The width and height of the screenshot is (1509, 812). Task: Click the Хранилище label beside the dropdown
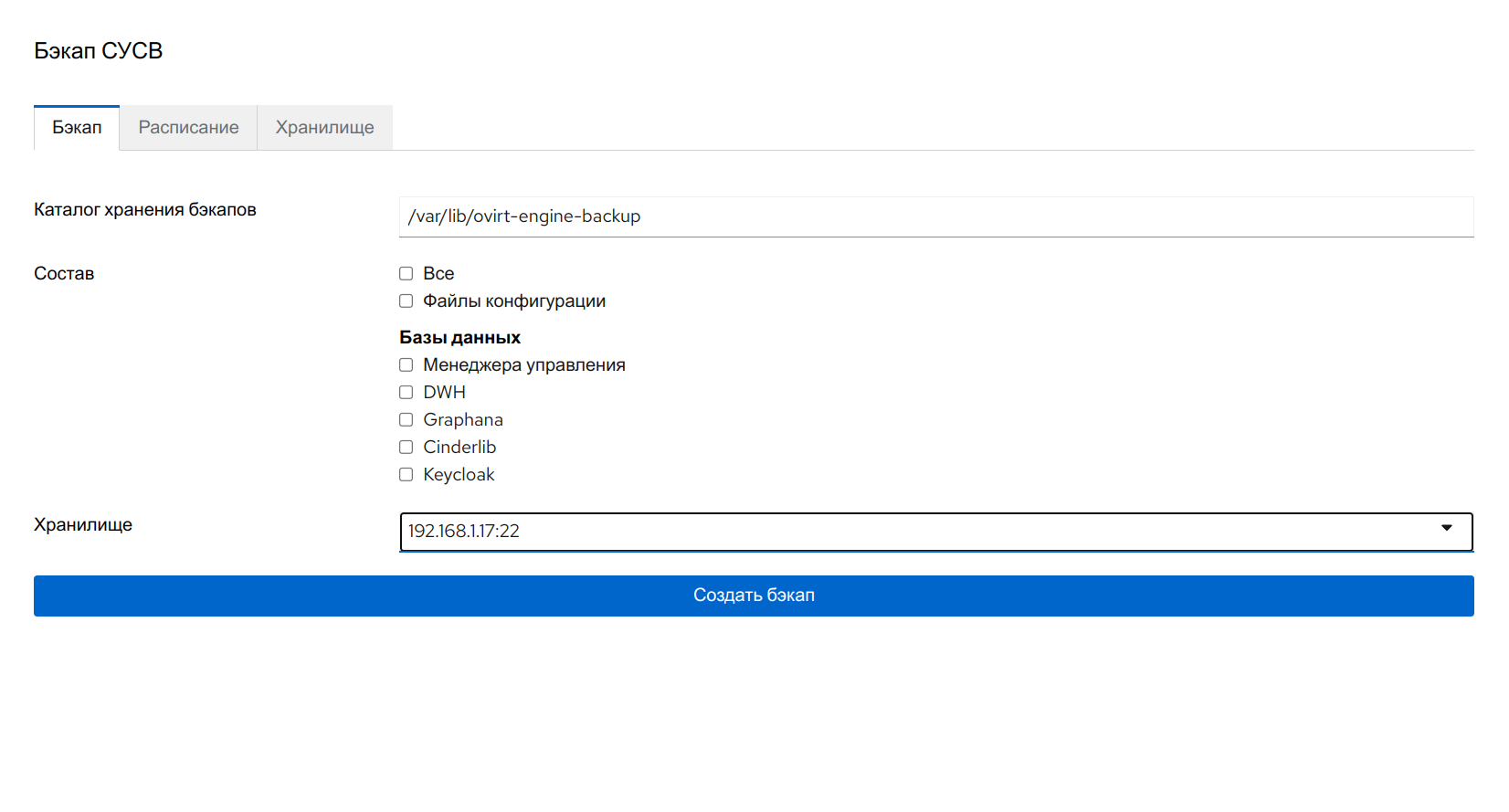83,525
